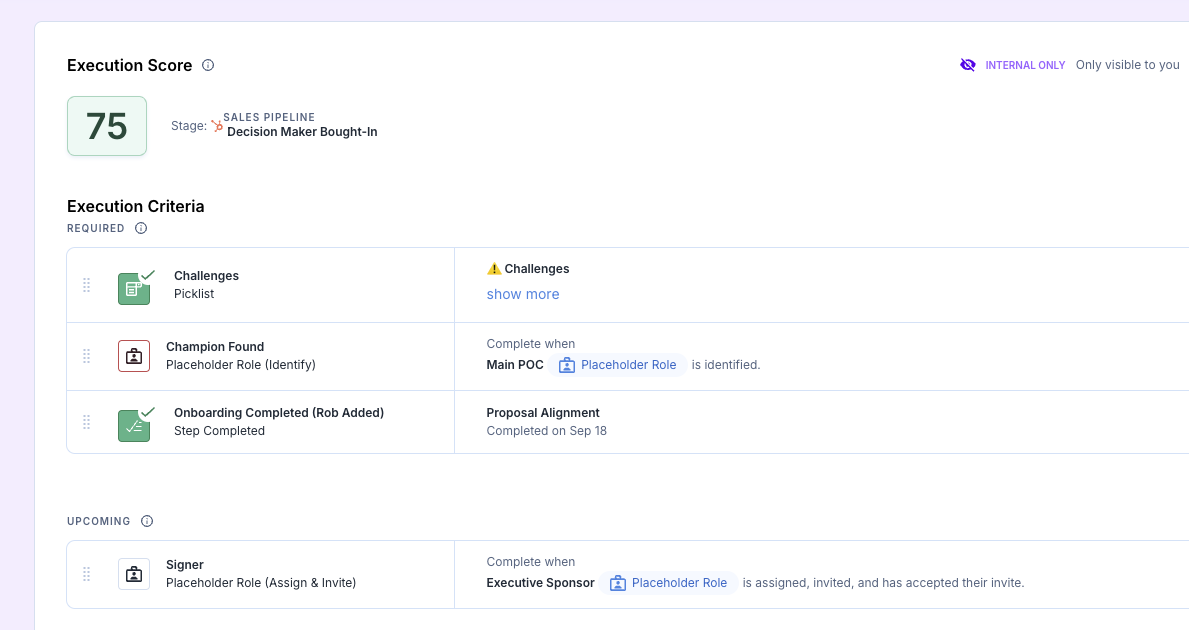This screenshot has width=1189, height=630.
Task: Click the Proposal Alignment text
Action: coord(543,412)
